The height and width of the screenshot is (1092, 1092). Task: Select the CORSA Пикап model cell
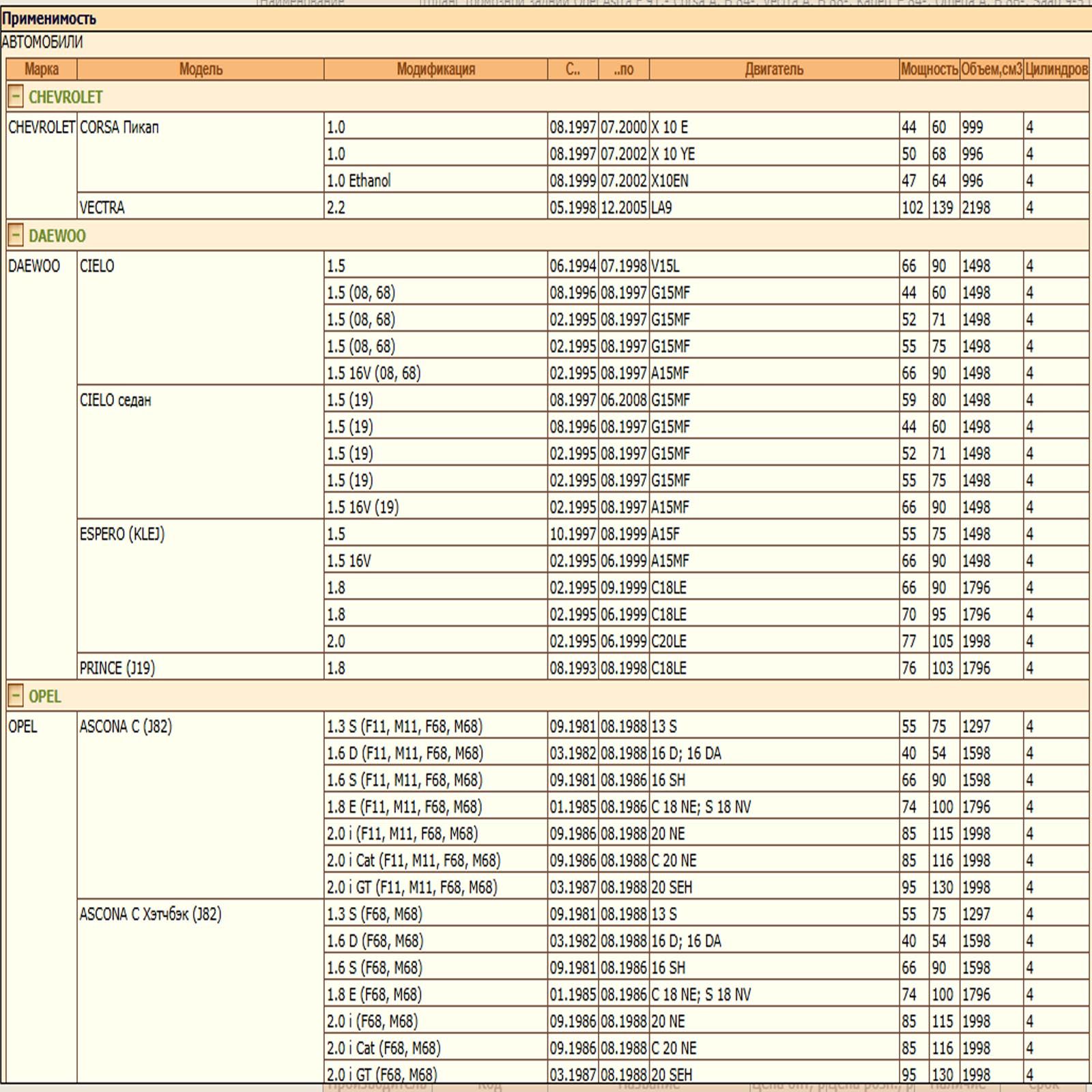tap(119, 128)
